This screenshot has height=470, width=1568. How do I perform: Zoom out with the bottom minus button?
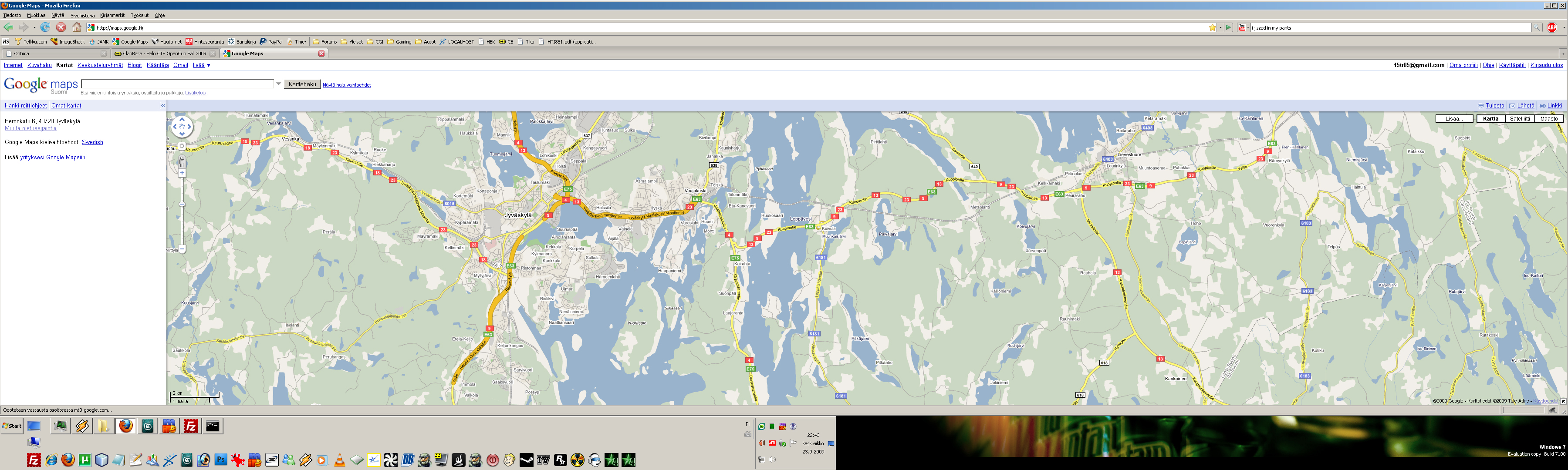[x=182, y=248]
